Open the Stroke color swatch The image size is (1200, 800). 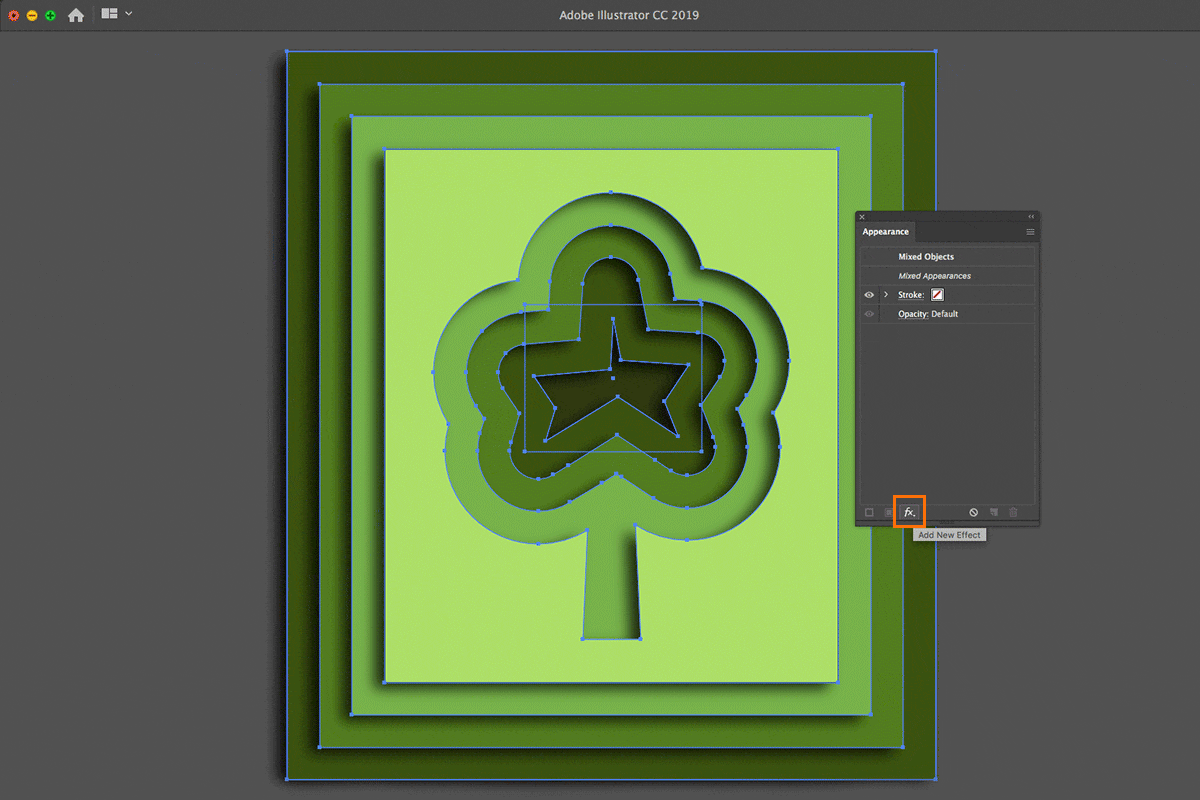(x=938, y=295)
